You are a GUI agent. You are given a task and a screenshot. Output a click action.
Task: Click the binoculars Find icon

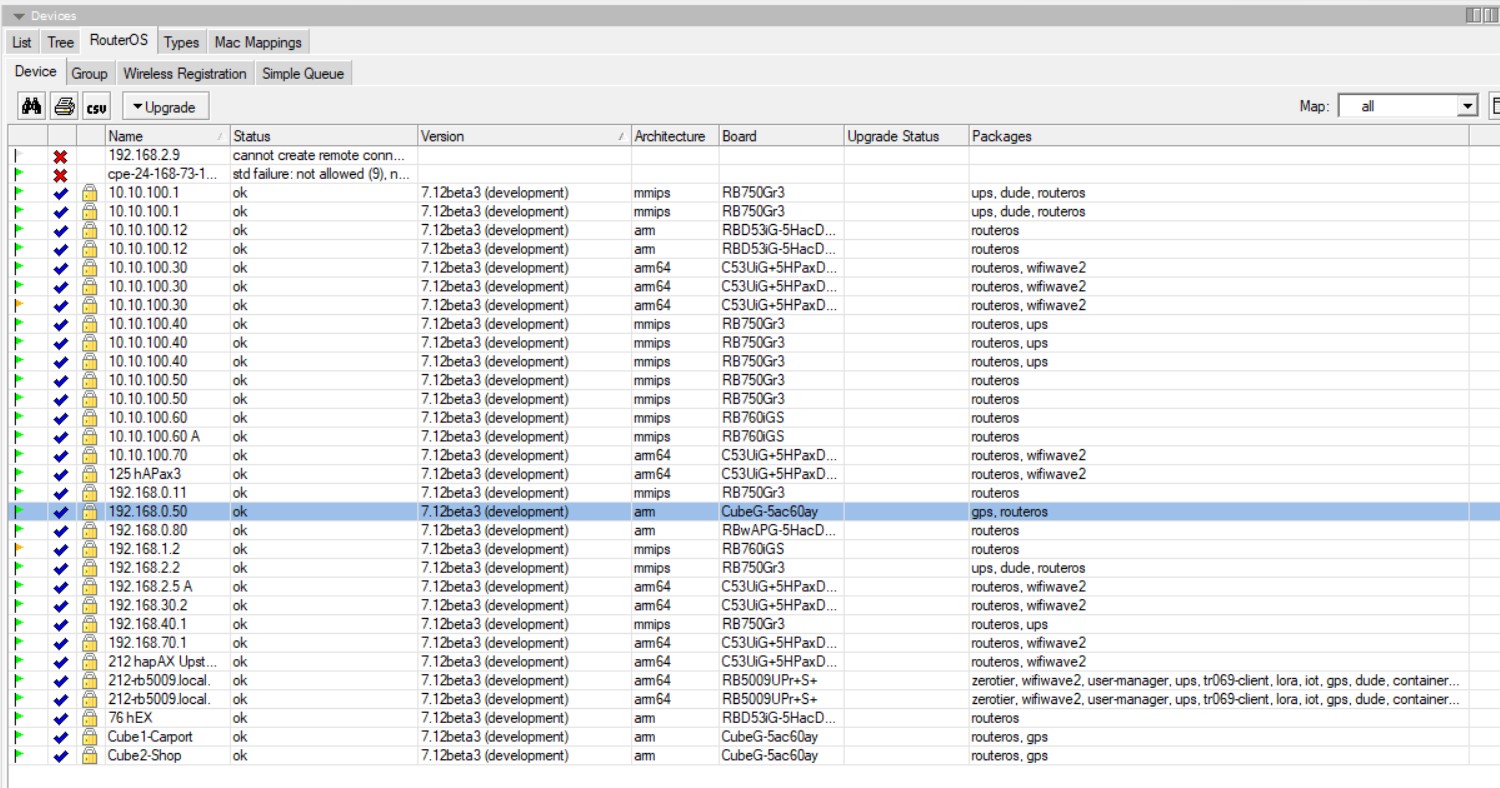(31, 106)
